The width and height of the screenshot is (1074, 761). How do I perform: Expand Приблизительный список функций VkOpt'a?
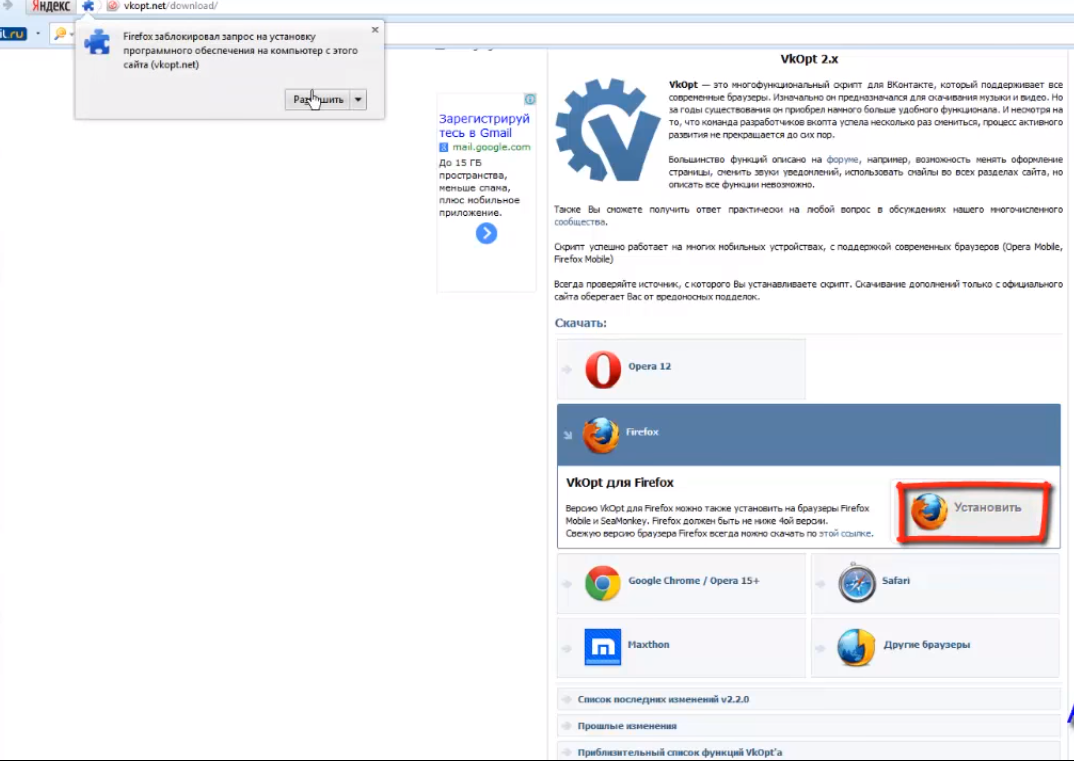click(808, 751)
